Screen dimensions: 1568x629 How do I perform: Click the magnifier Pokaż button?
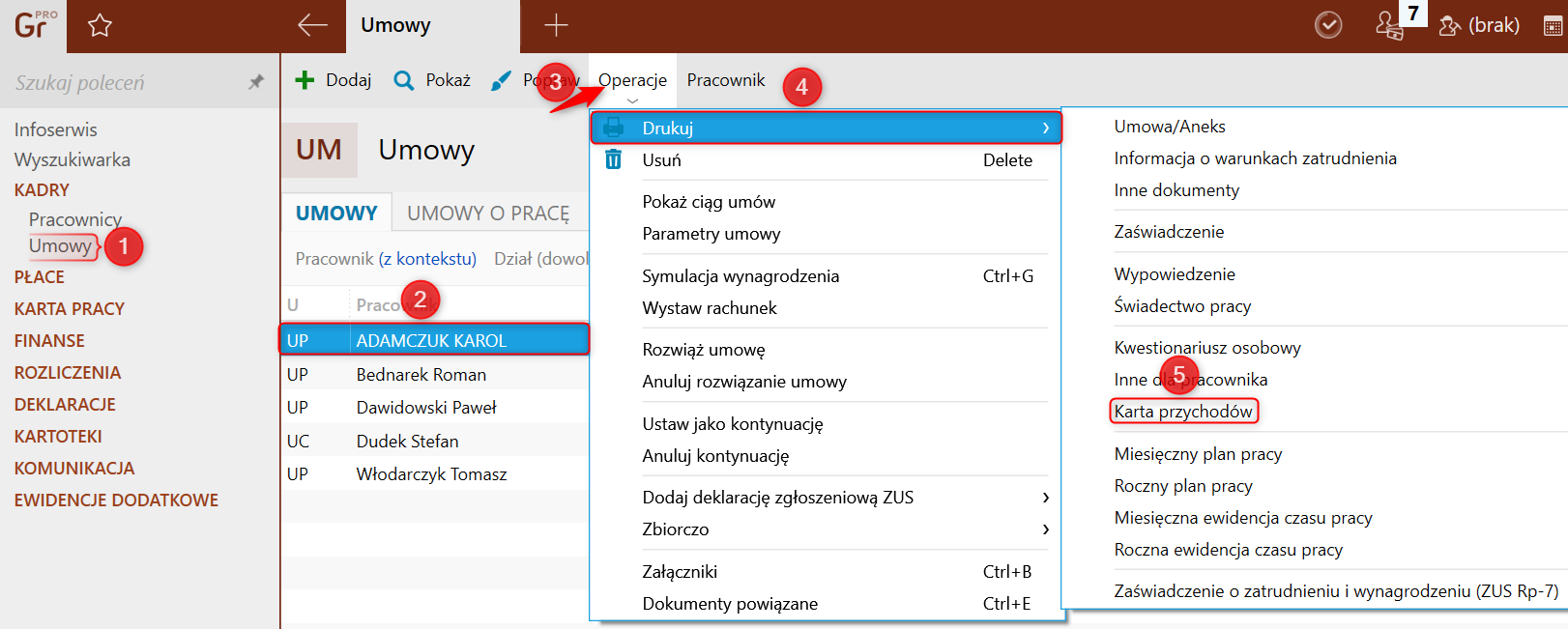[432, 80]
